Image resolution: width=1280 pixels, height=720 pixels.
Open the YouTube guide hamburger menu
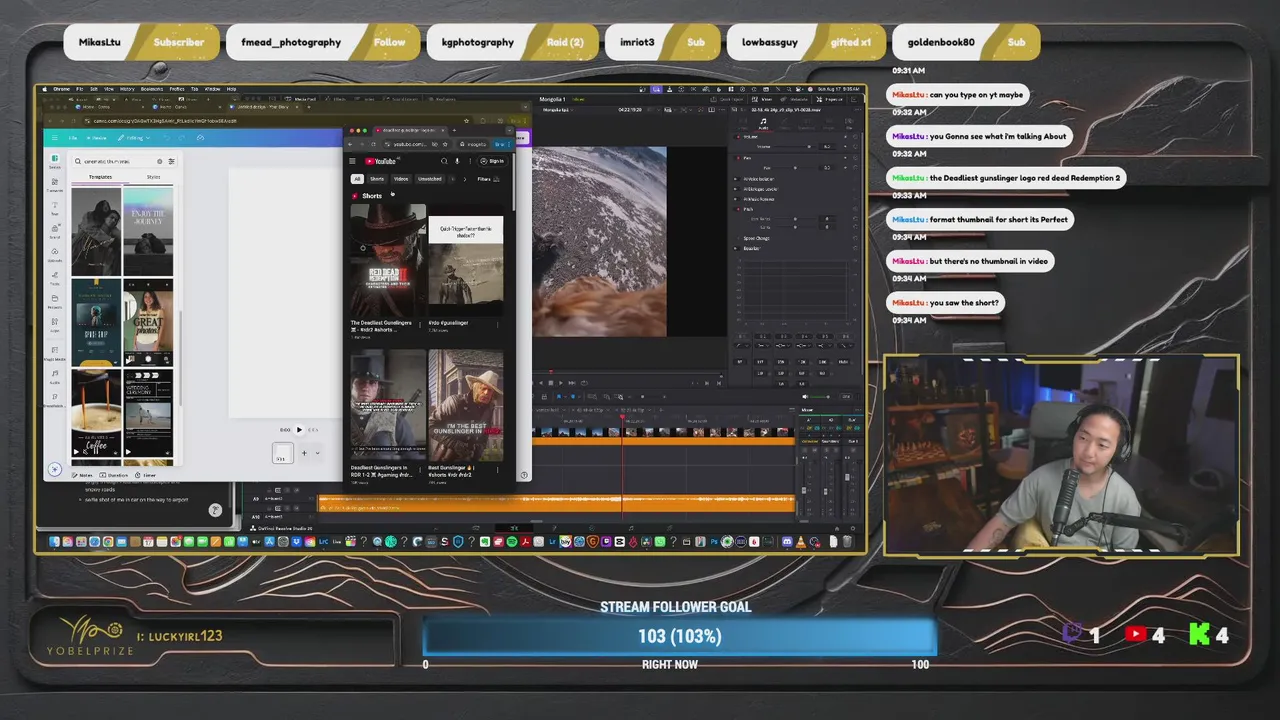[x=352, y=161]
